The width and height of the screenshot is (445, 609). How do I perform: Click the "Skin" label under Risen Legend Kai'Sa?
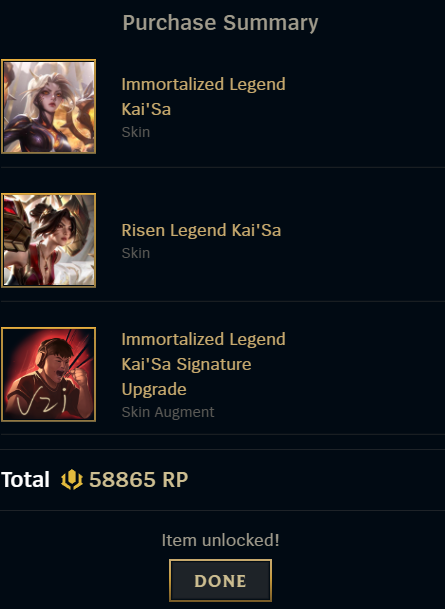[x=136, y=253]
